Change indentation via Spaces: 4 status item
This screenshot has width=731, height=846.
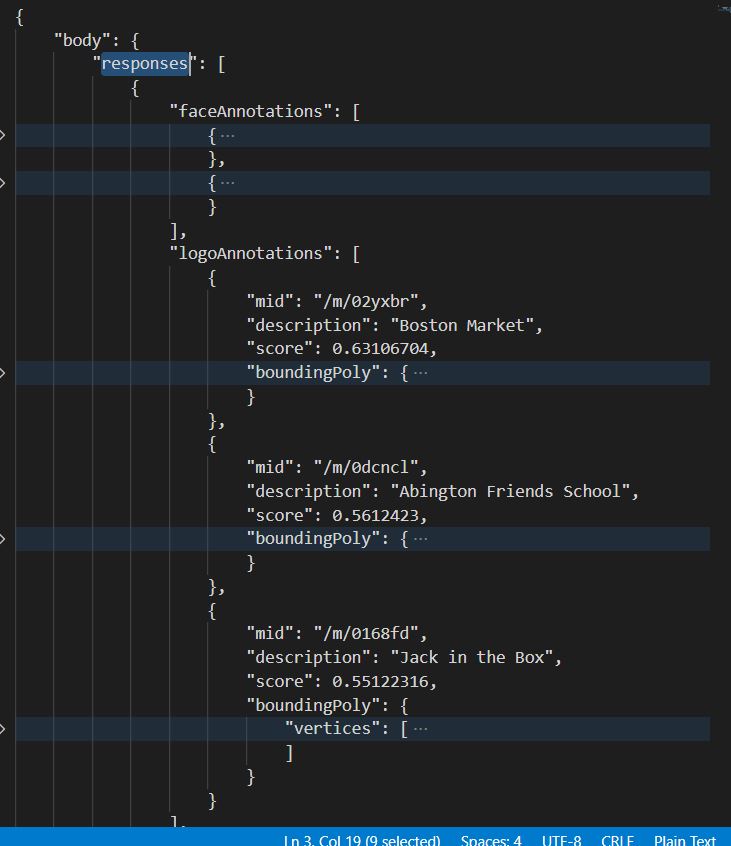[491, 840]
